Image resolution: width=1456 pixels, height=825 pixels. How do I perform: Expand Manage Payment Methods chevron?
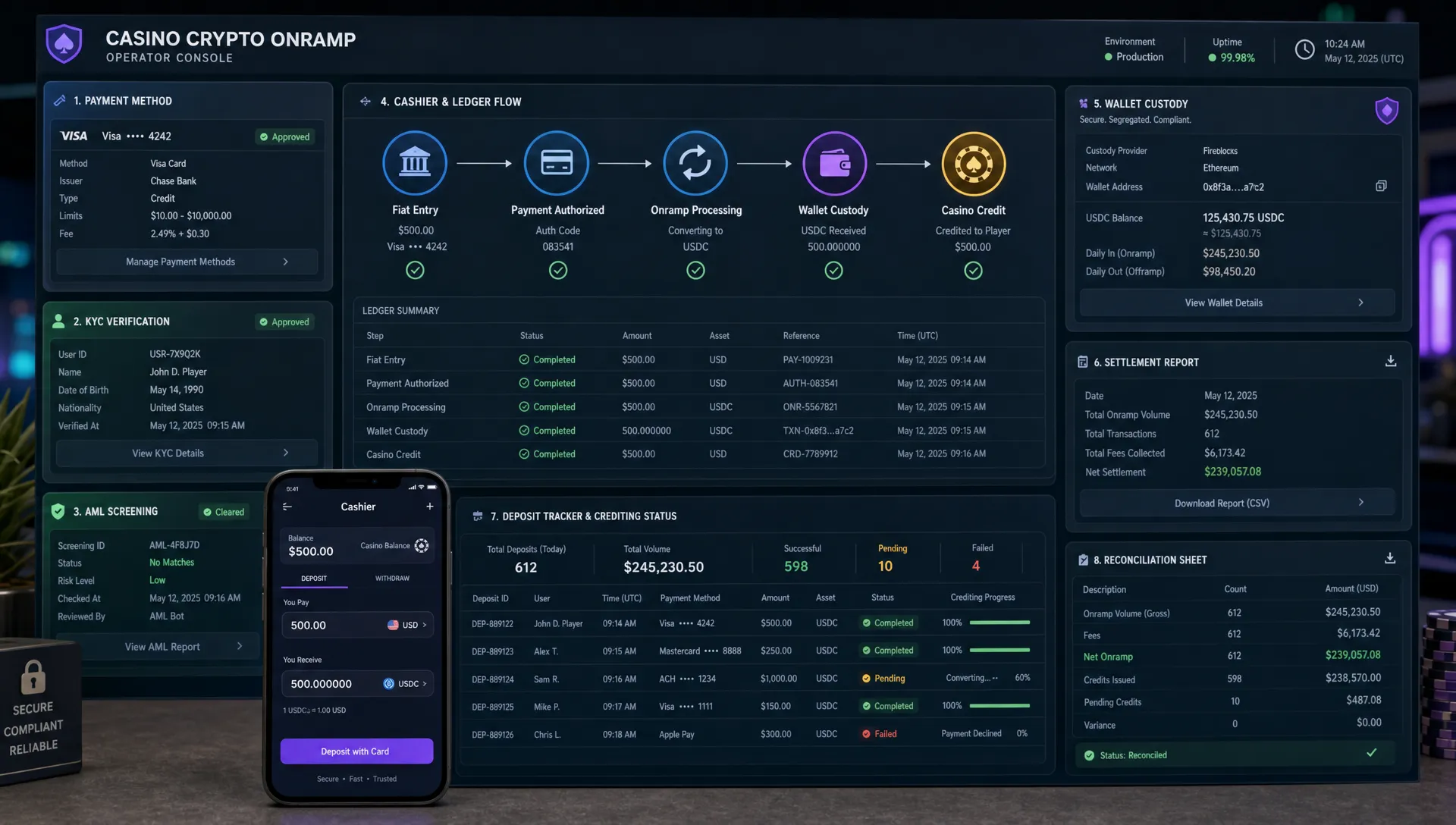[286, 262]
